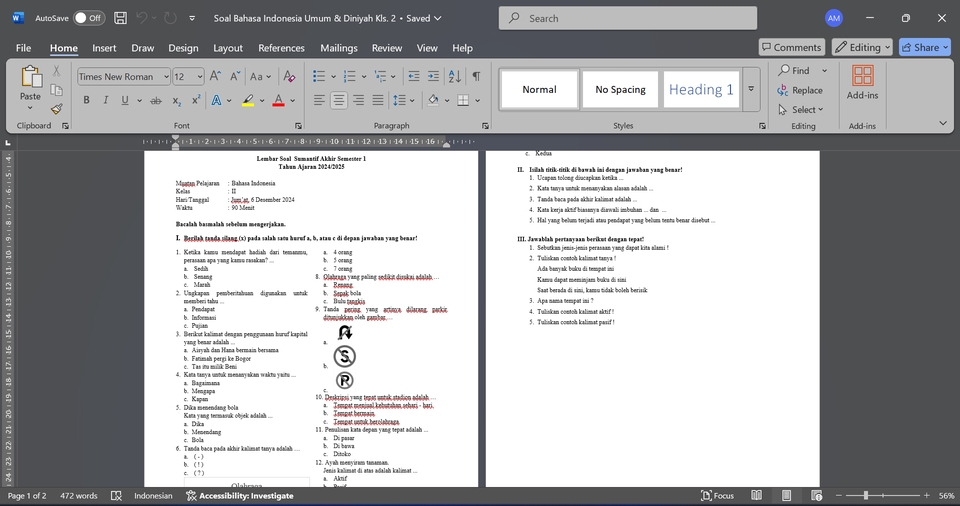This screenshot has height=506, width=960.
Task: Expand the Styles gallery
Action: click(x=751, y=89)
